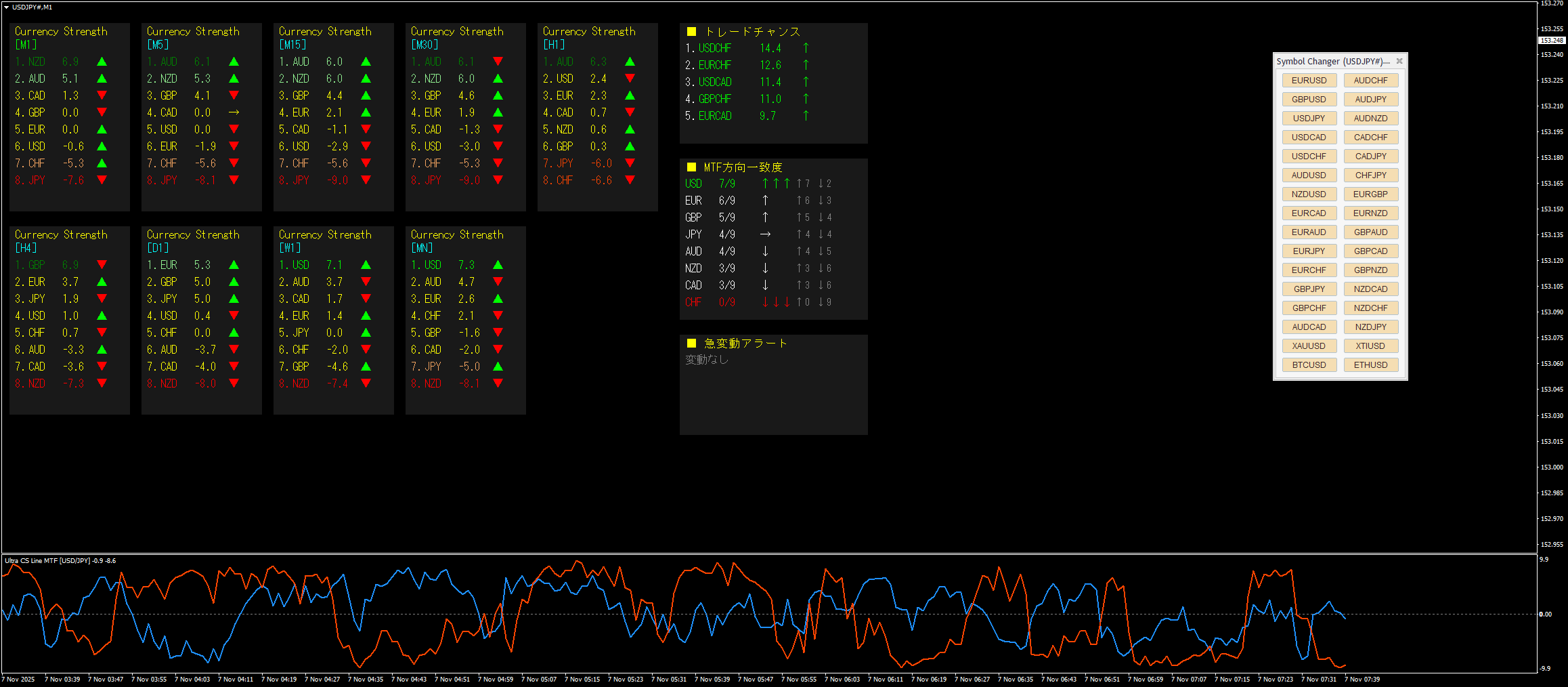Click the current price label 153.248
Viewport: 1568px width, 687px height.
pyautogui.click(x=1552, y=41)
